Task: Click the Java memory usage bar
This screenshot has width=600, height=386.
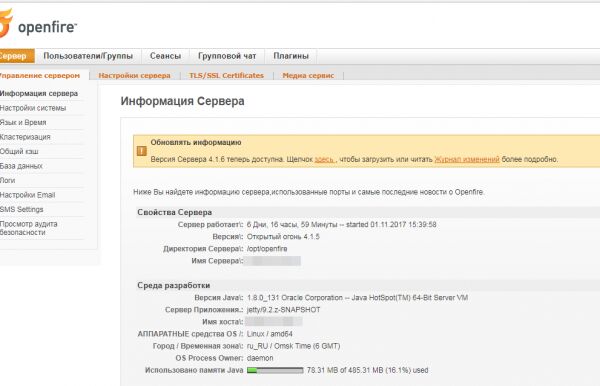Action: tap(275, 370)
